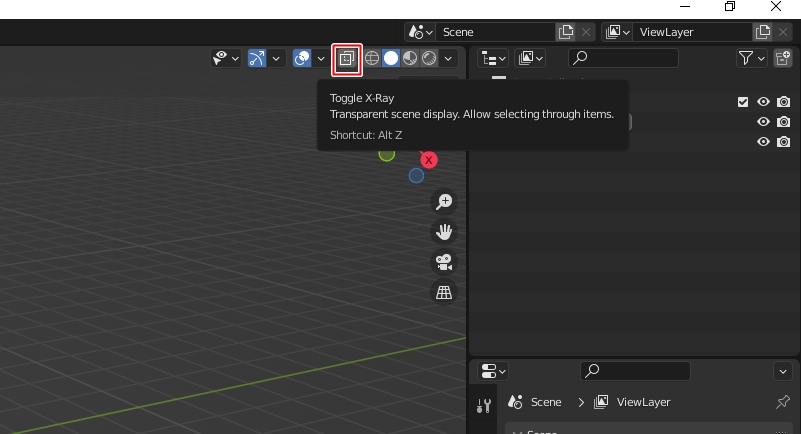Minimize the Blender window
Screen dimensions: 801x434
click(x=685, y=7)
